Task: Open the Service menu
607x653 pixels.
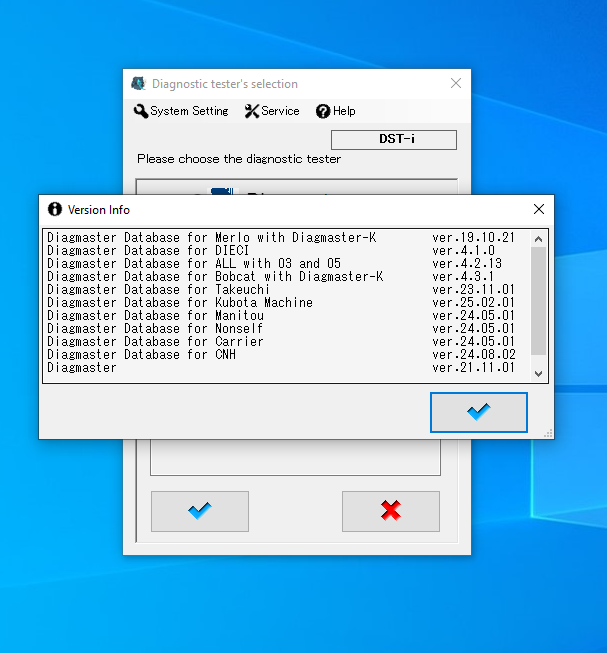Action: click(x=272, y=111)
